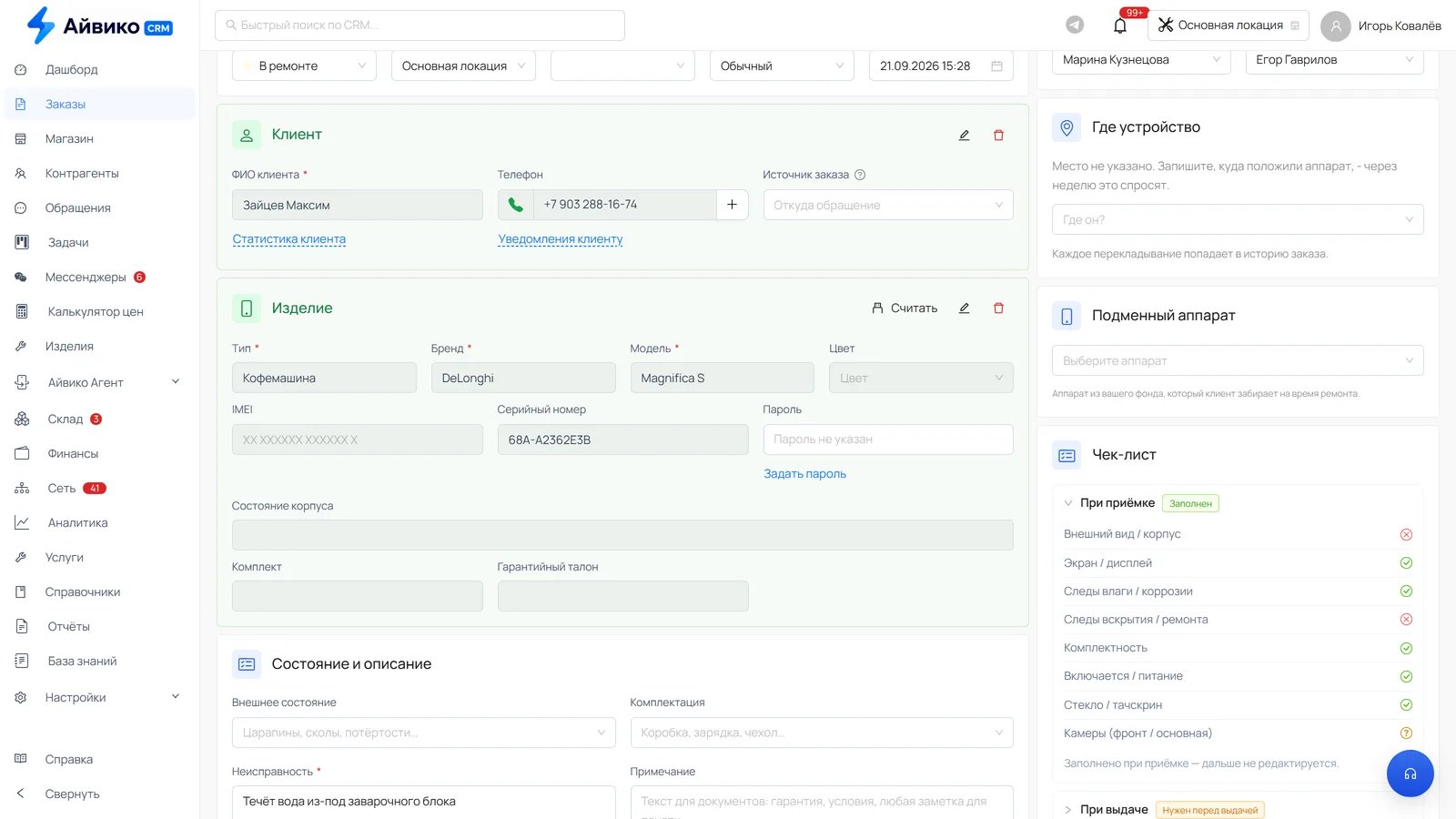Open the calendar icon in the date field
Image resolution: width=1456 pixels, height=819 pixels.
click(x=996, y=66)
